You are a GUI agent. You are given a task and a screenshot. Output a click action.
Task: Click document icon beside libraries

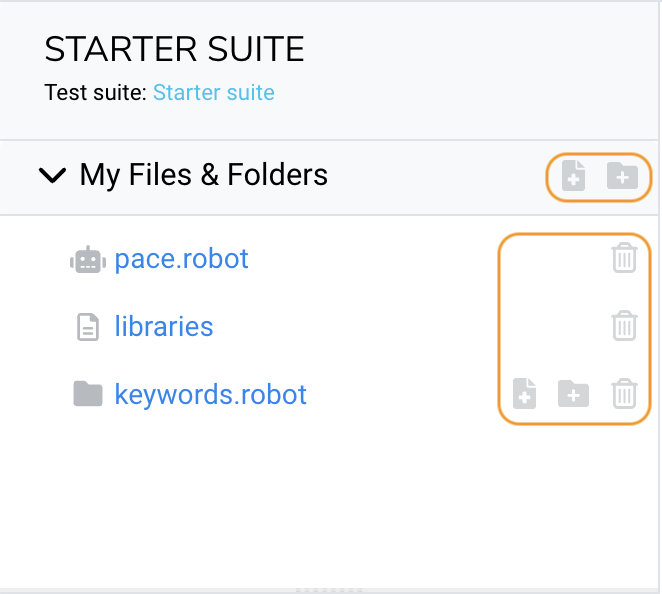click(88, 327)
